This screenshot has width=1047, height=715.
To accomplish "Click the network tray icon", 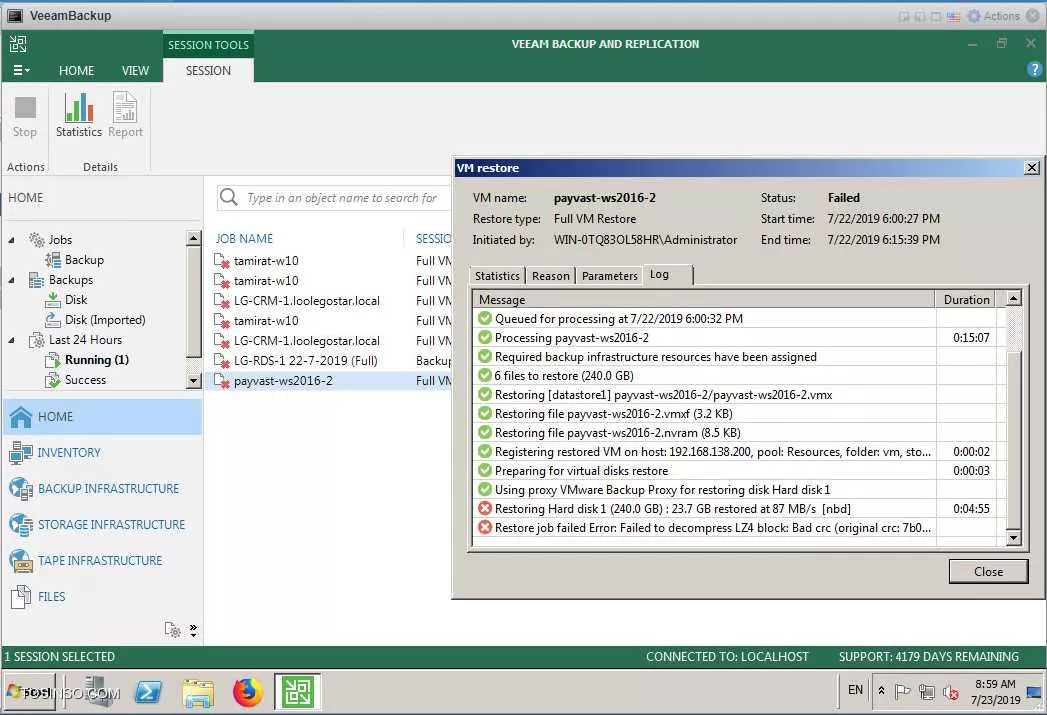I will [927, 692].
